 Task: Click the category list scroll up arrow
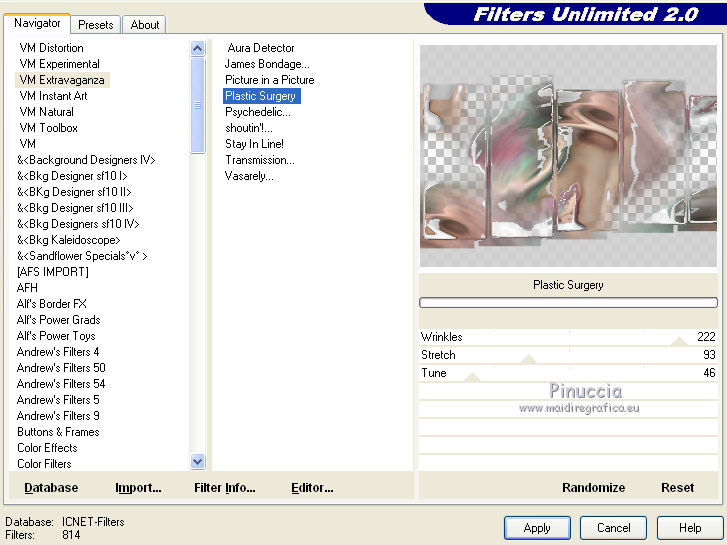click(x=198, y=48)
